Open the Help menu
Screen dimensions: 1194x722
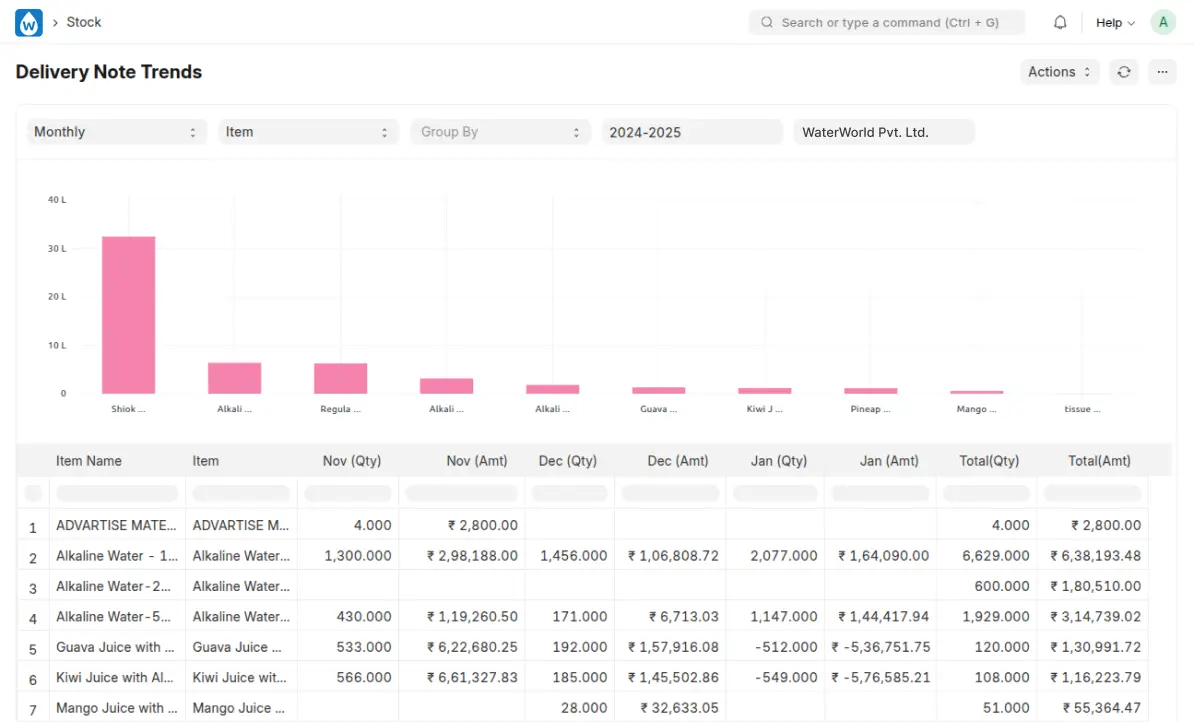(x=1115, y=22)
